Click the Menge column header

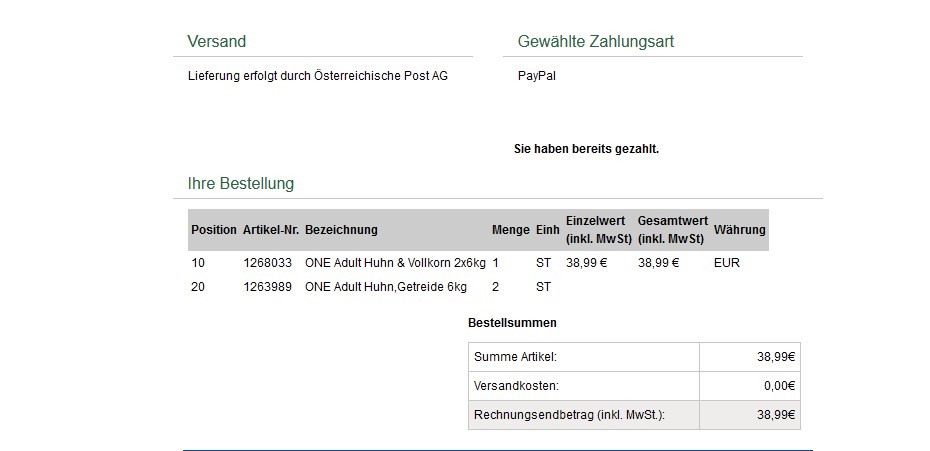tap(510, 230)
